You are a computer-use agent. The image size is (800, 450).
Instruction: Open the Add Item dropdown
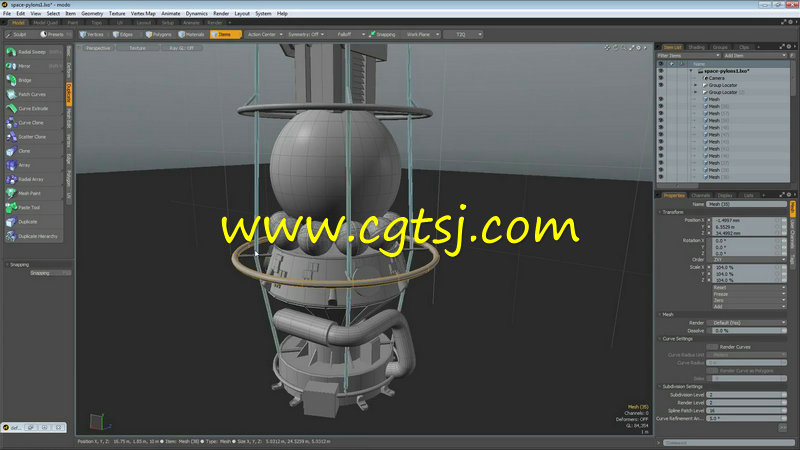755,56
